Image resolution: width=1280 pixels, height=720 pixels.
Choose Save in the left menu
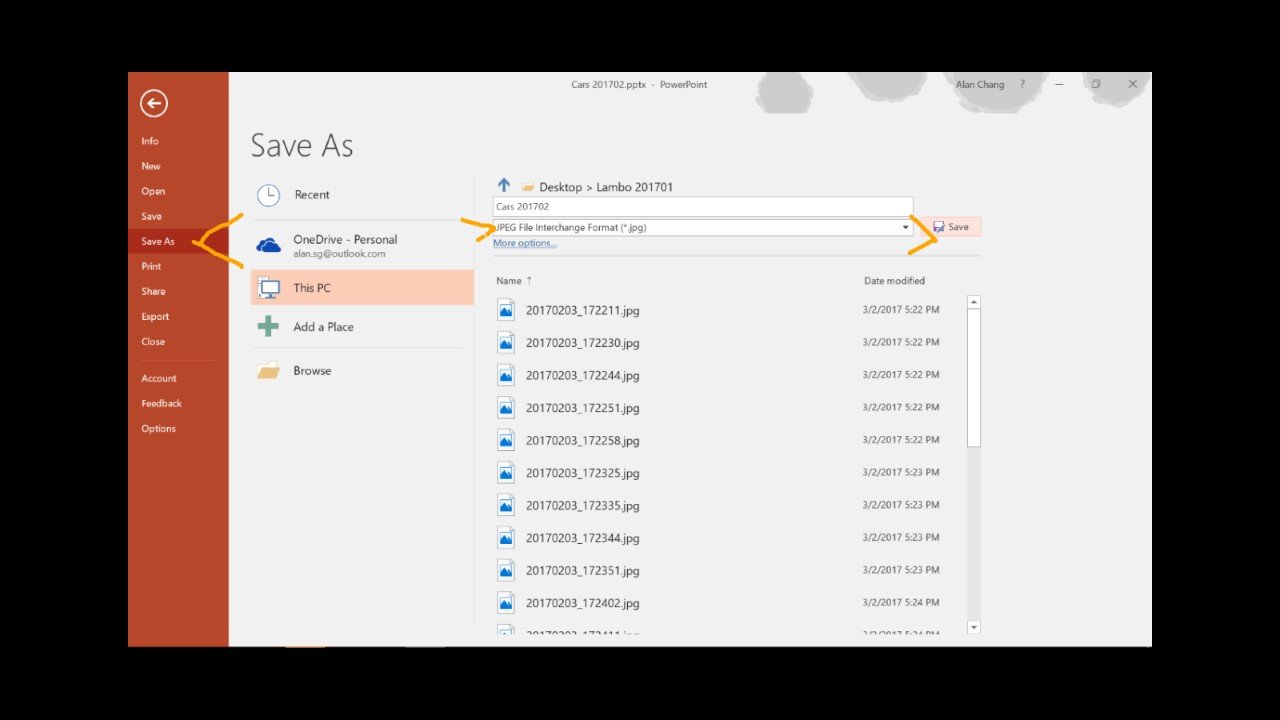coord(151,216)
